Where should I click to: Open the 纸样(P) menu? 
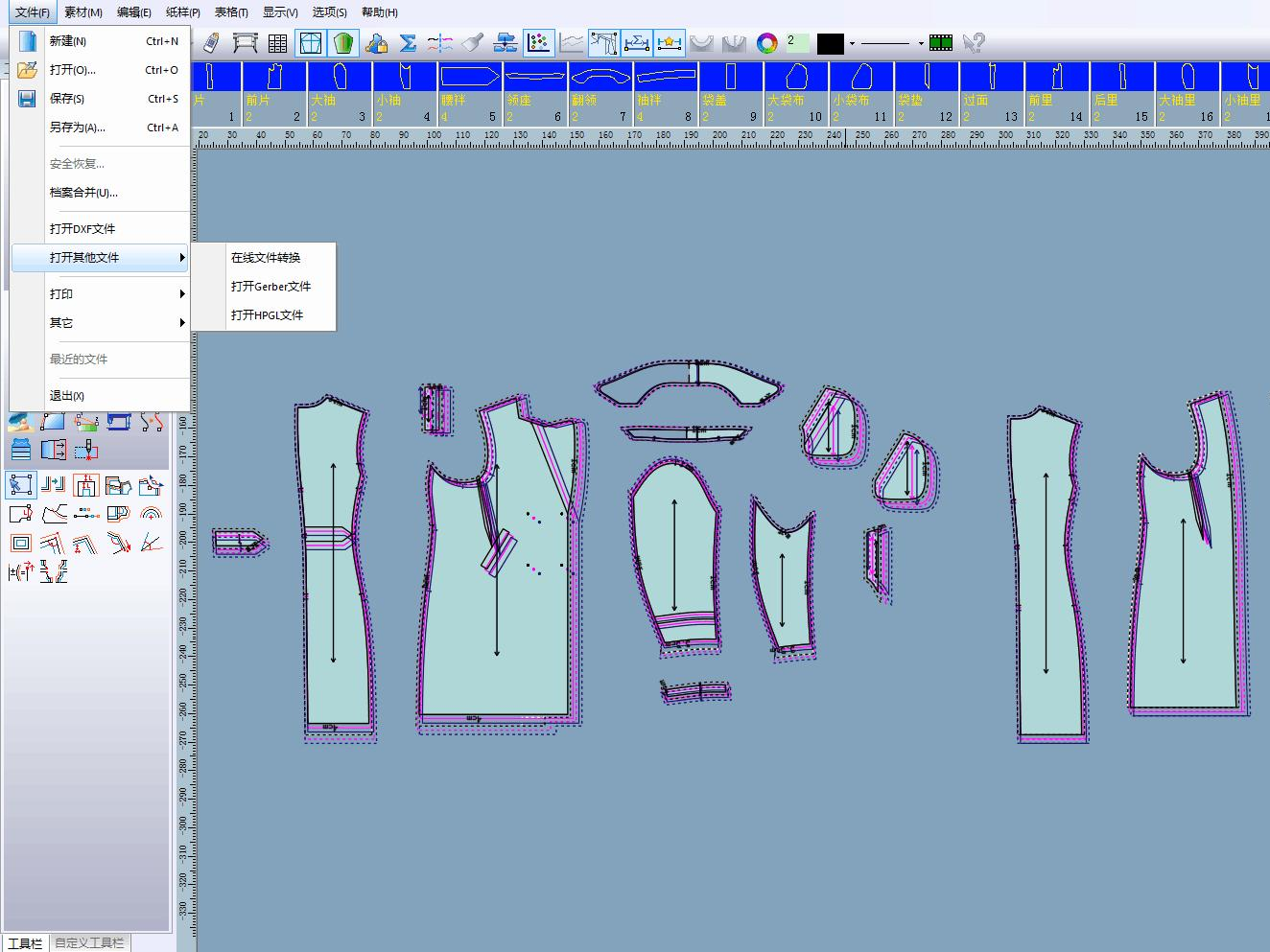coord(183,12)
